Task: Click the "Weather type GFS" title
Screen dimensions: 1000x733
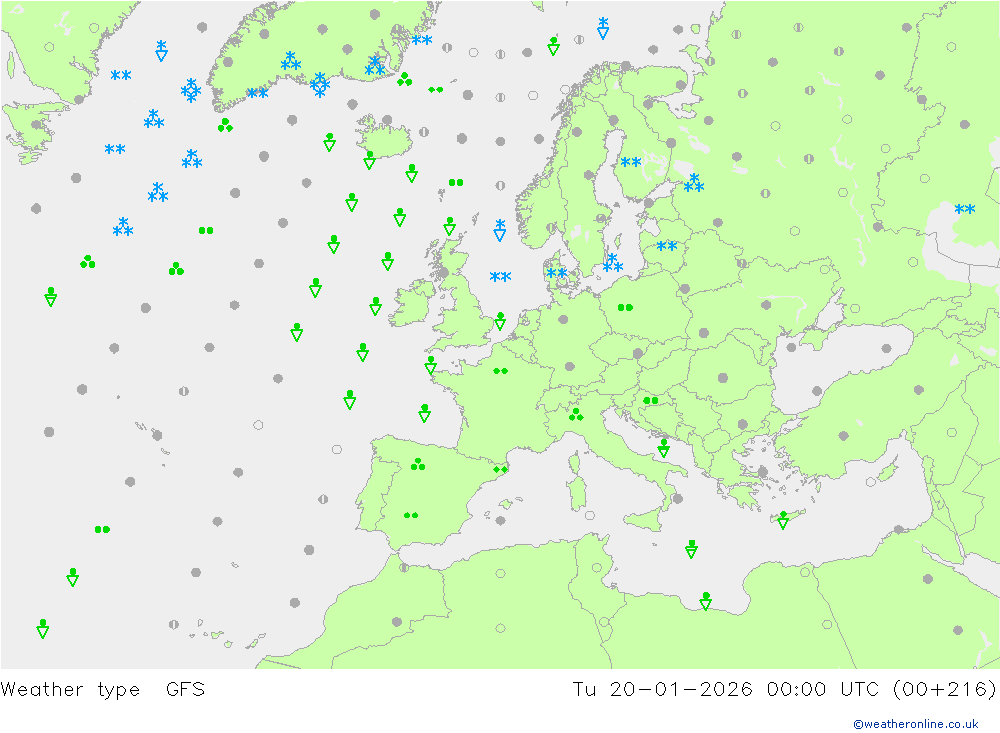Action: pos(103,689)
